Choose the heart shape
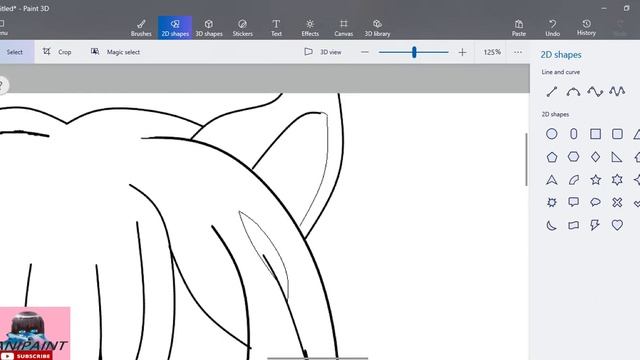The image size is (640, 360). (617, 225)
